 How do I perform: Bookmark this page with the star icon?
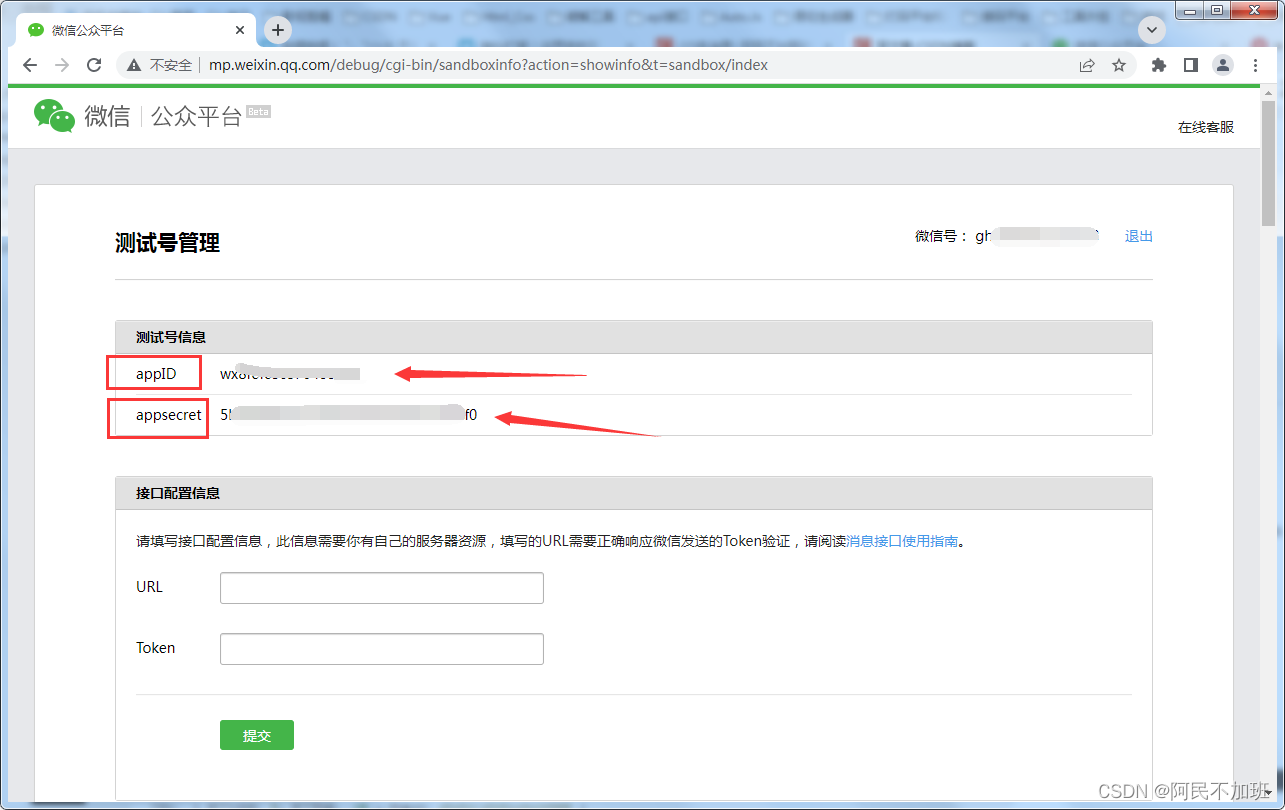1119,65
